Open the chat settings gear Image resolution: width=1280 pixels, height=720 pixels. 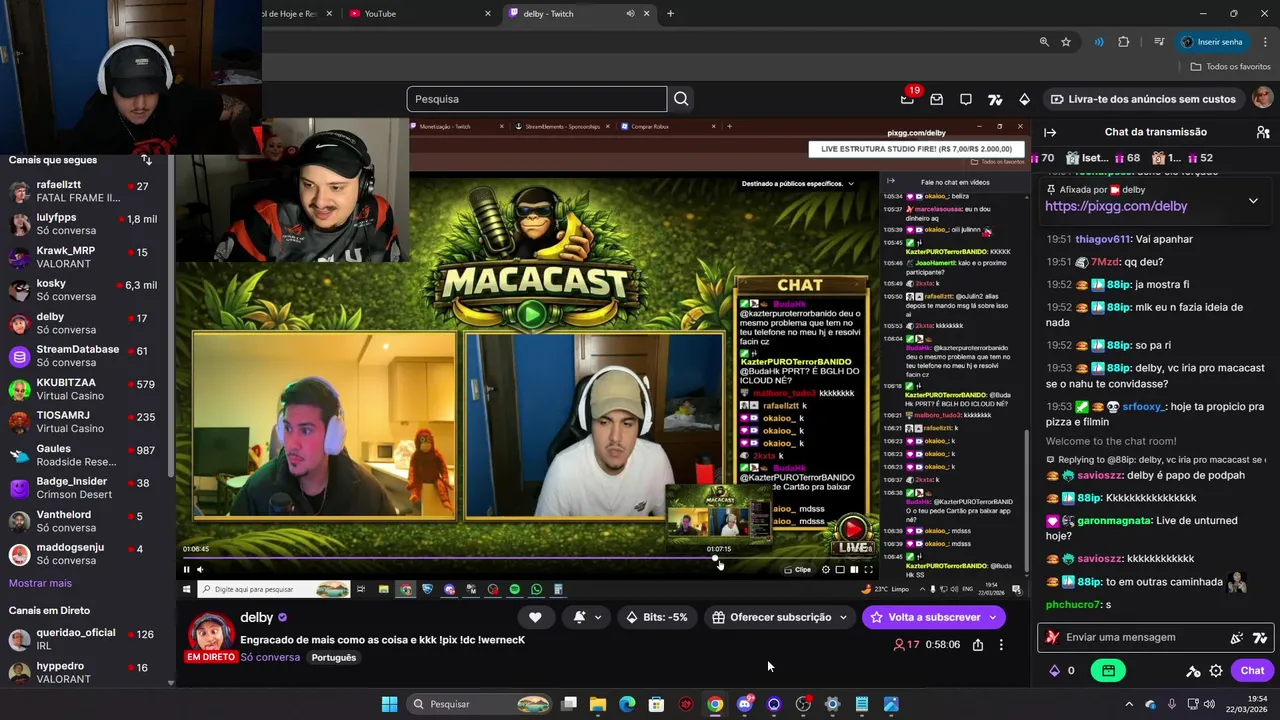click(x=1216, y=671)
